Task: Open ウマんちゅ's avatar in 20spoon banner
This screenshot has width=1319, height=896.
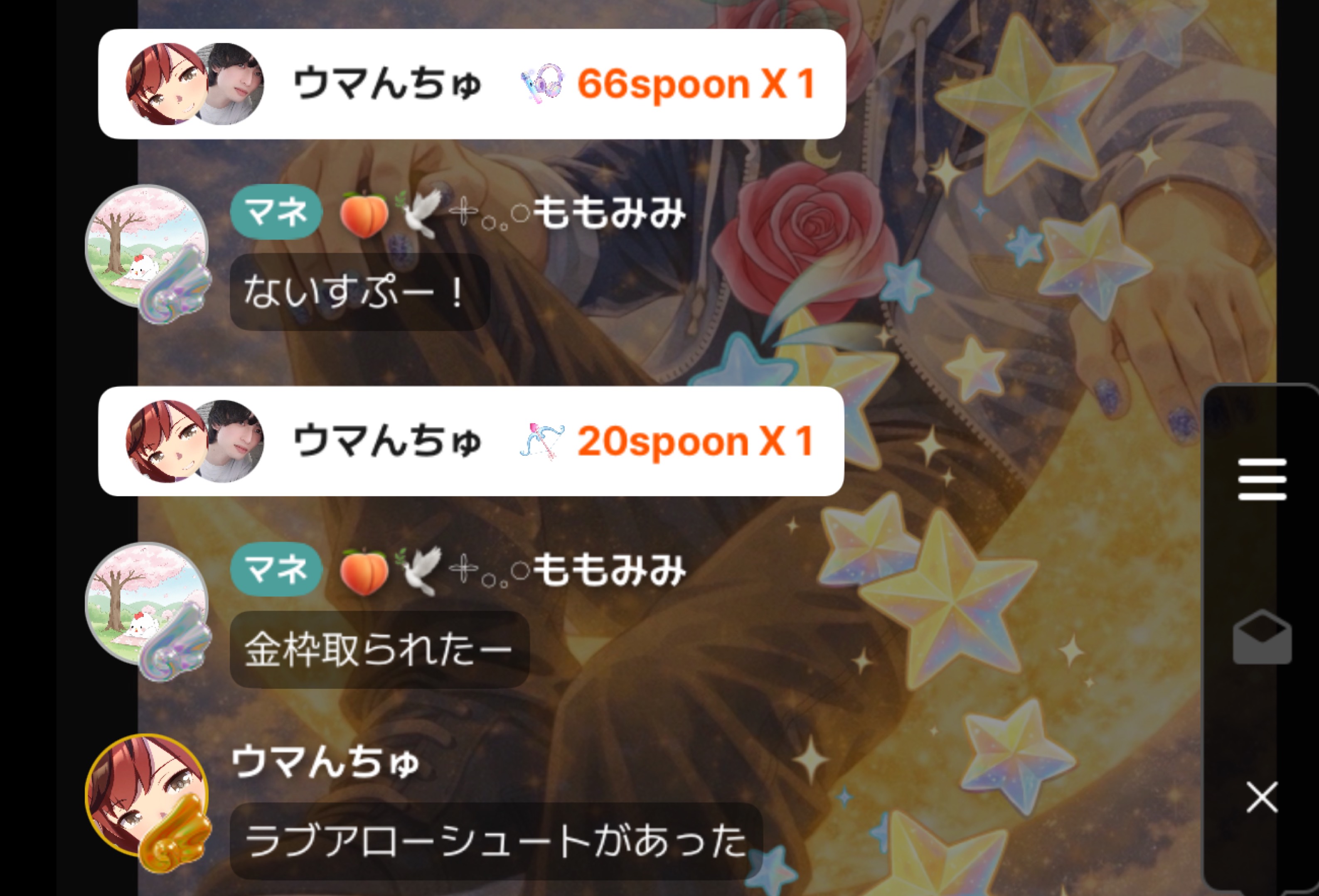Action: pyautogui.click(x=194, y=441)
